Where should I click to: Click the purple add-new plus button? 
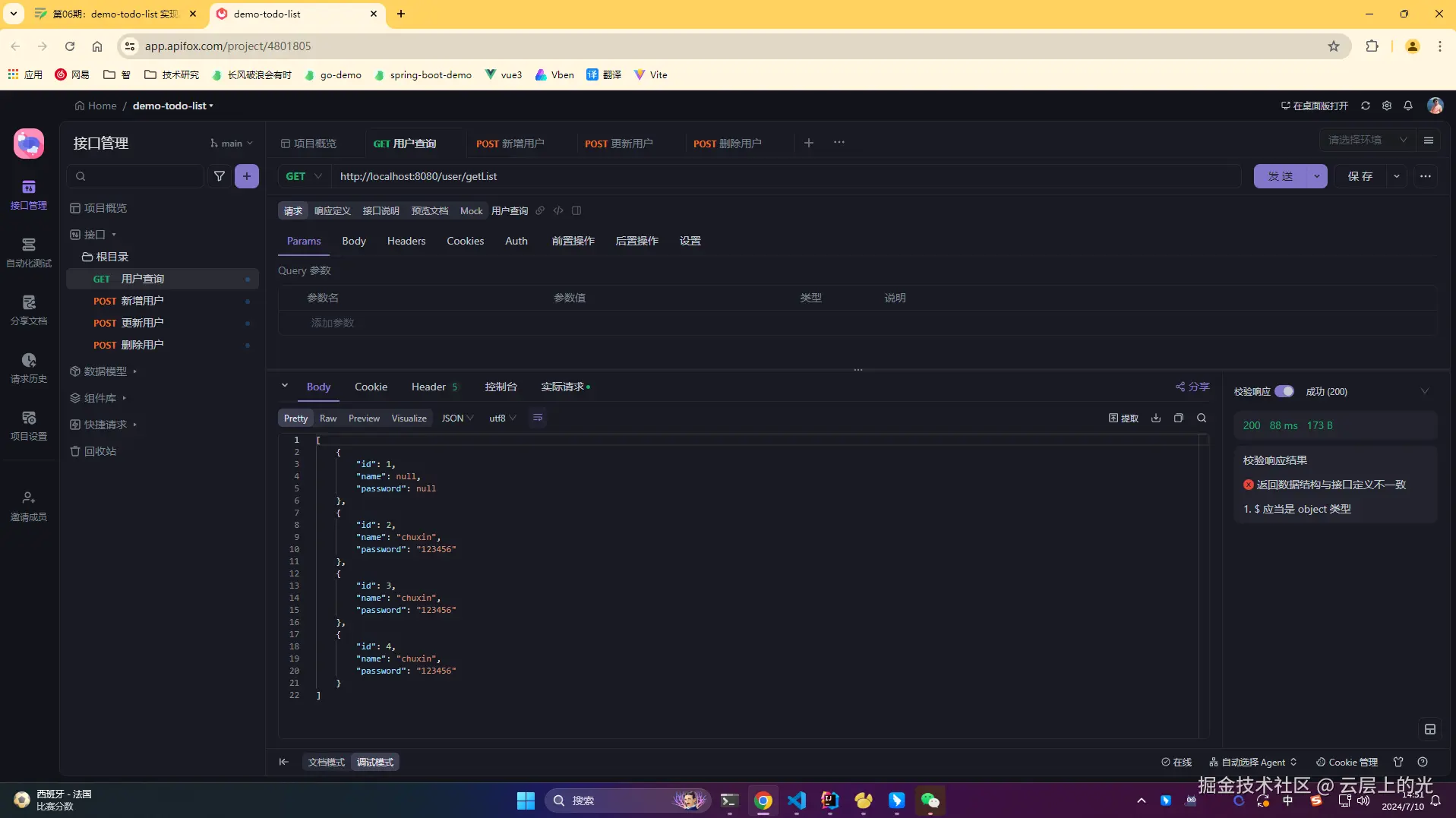pyautogui.click(x=247, y=176)
